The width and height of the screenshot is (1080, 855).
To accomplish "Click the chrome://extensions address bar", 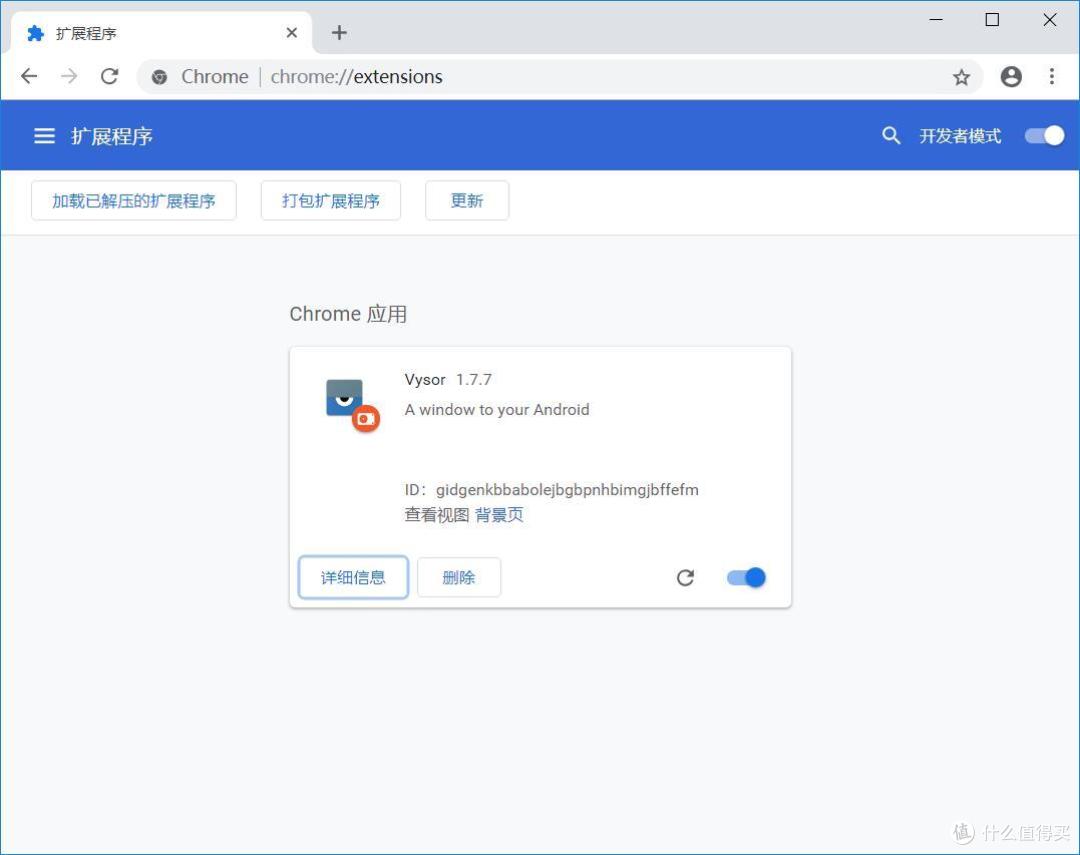I will point(559,76).
